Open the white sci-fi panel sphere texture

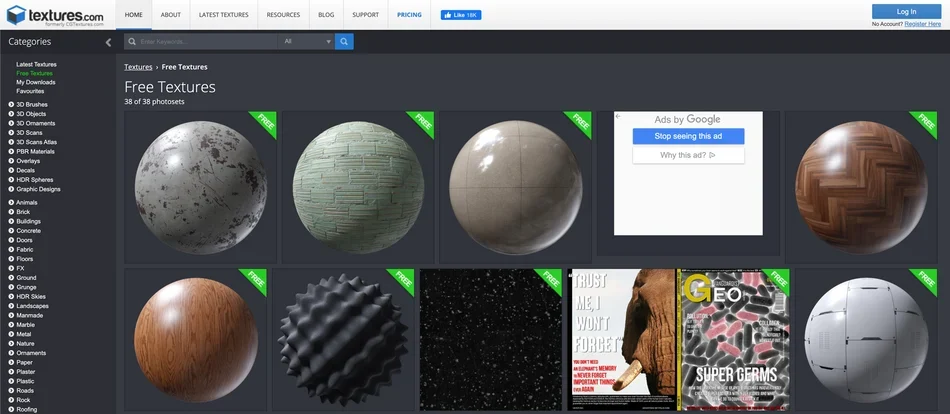866,340
